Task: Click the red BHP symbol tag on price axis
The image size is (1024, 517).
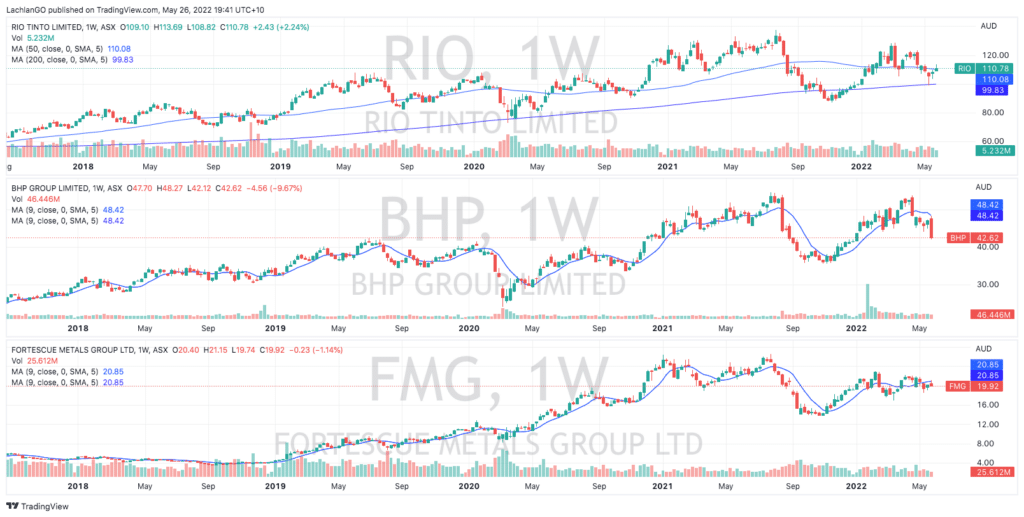Action: 959,238
